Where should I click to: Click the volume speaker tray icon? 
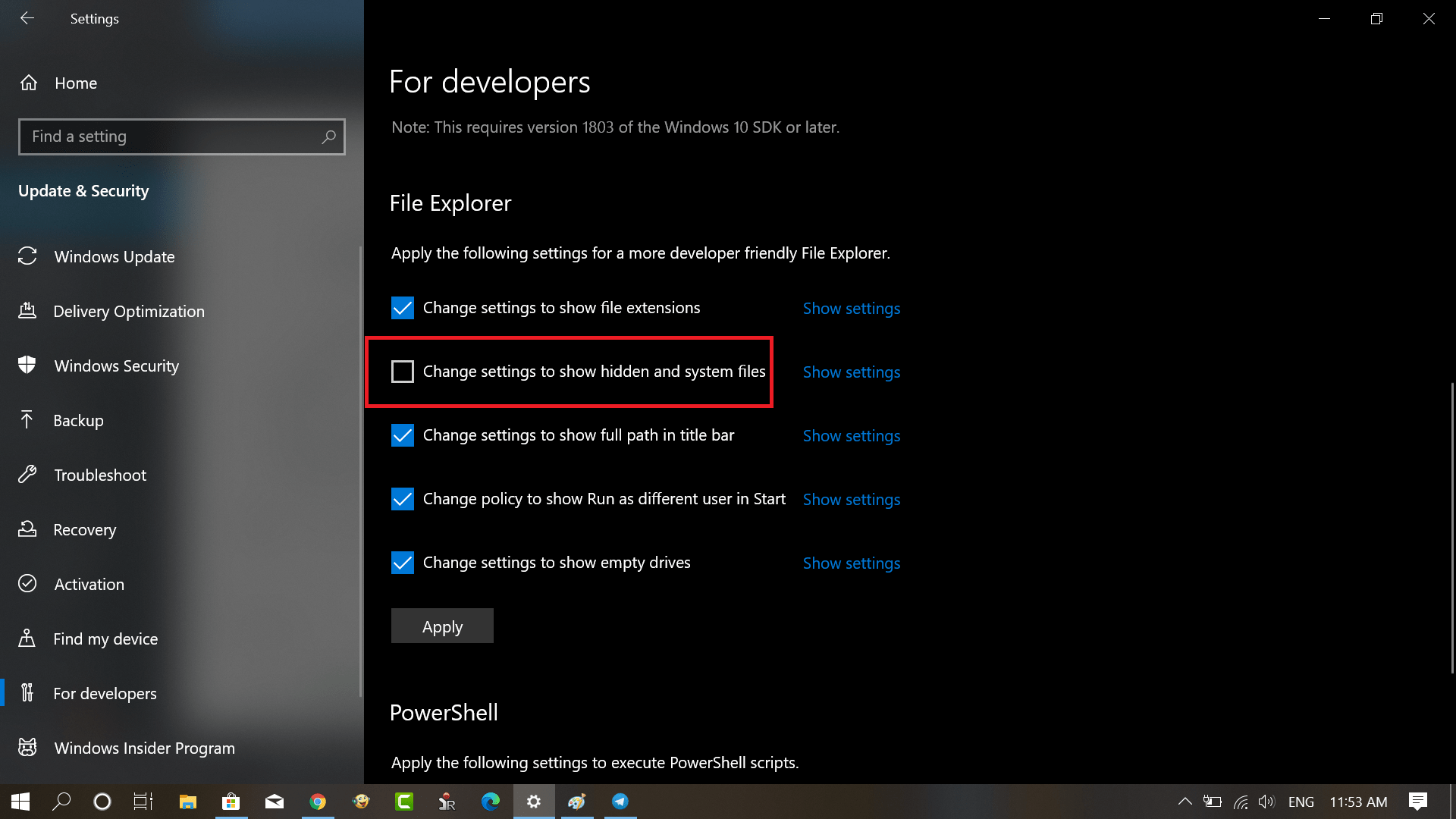[x=1266, y=802]
